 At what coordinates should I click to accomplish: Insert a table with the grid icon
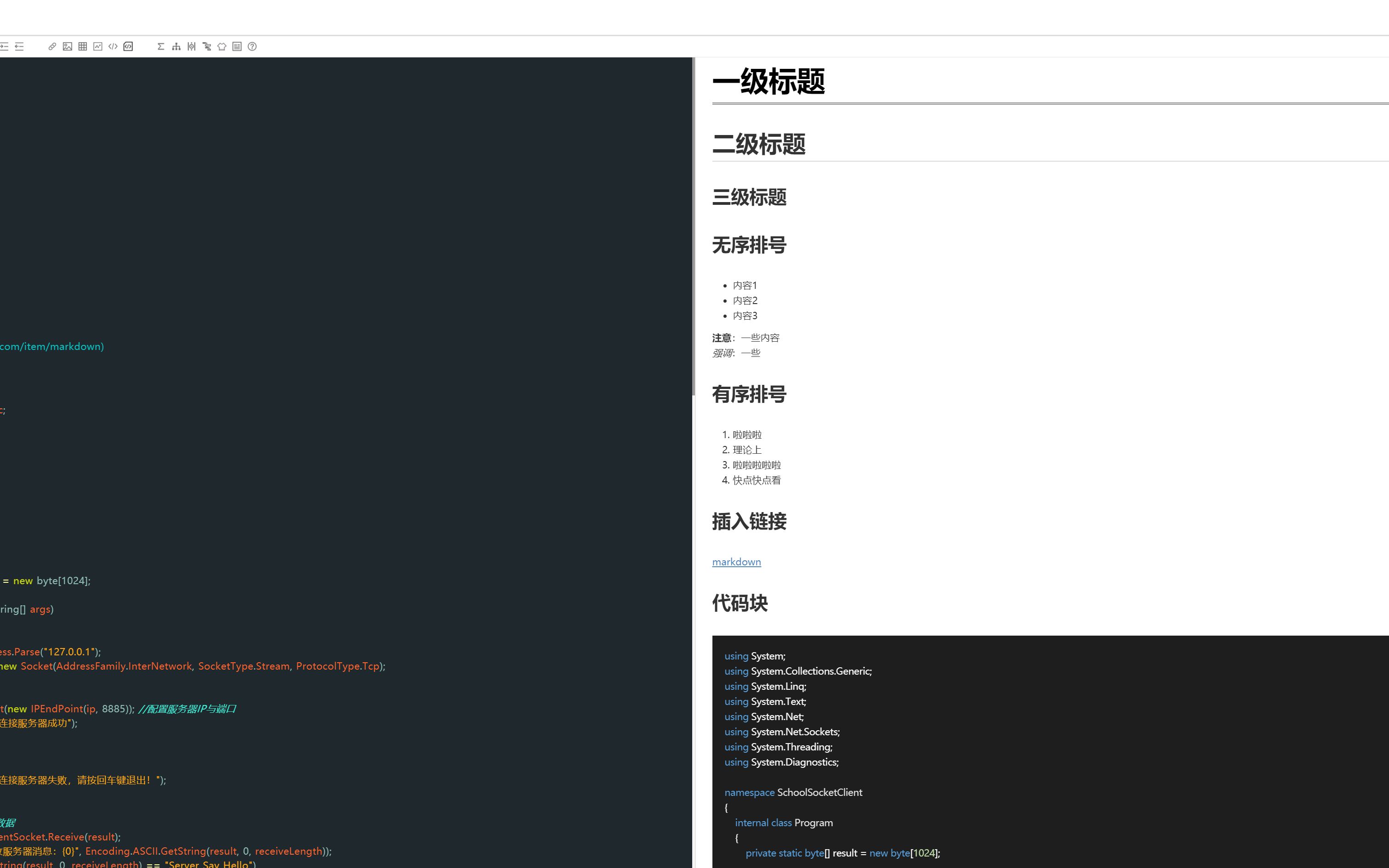[x=83, y=46]
